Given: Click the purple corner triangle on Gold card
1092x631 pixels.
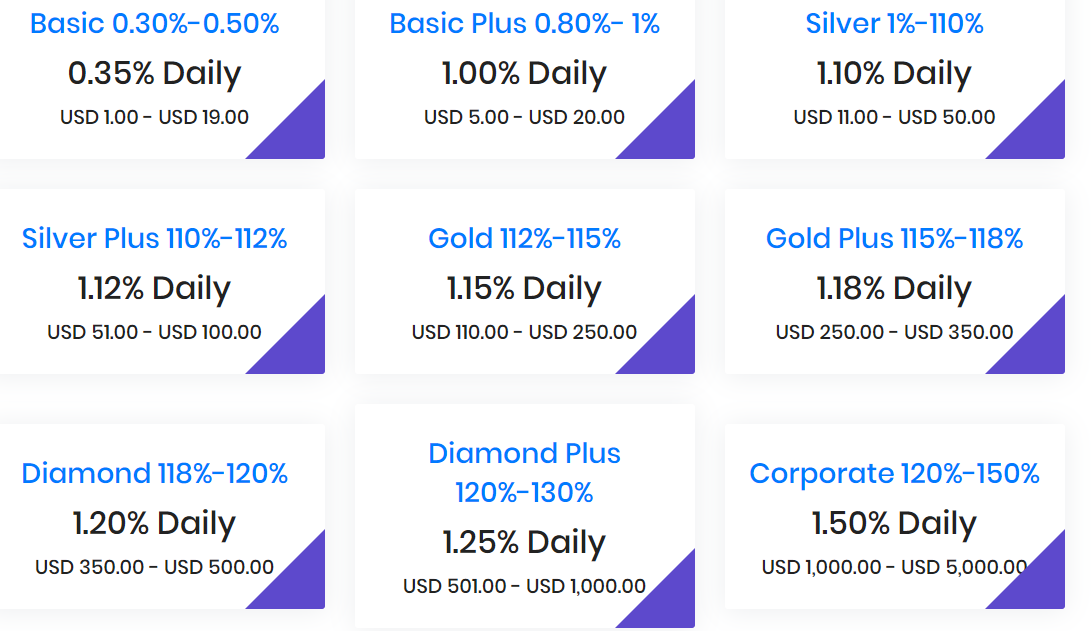Looking at the screenshot, I should [x=668, y=347].
